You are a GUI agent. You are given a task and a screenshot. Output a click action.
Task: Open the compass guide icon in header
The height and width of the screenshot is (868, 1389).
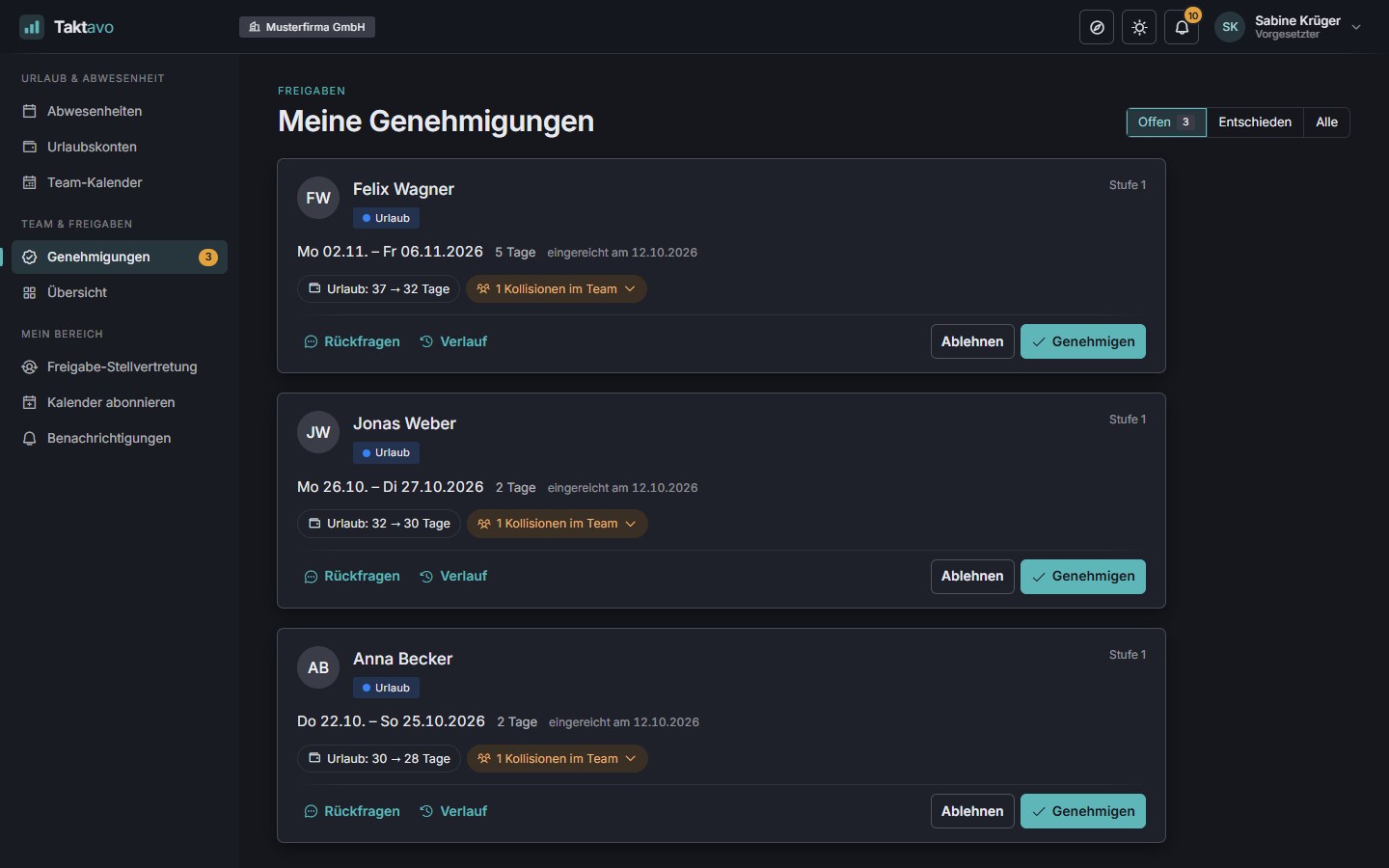pos(1097,27)
